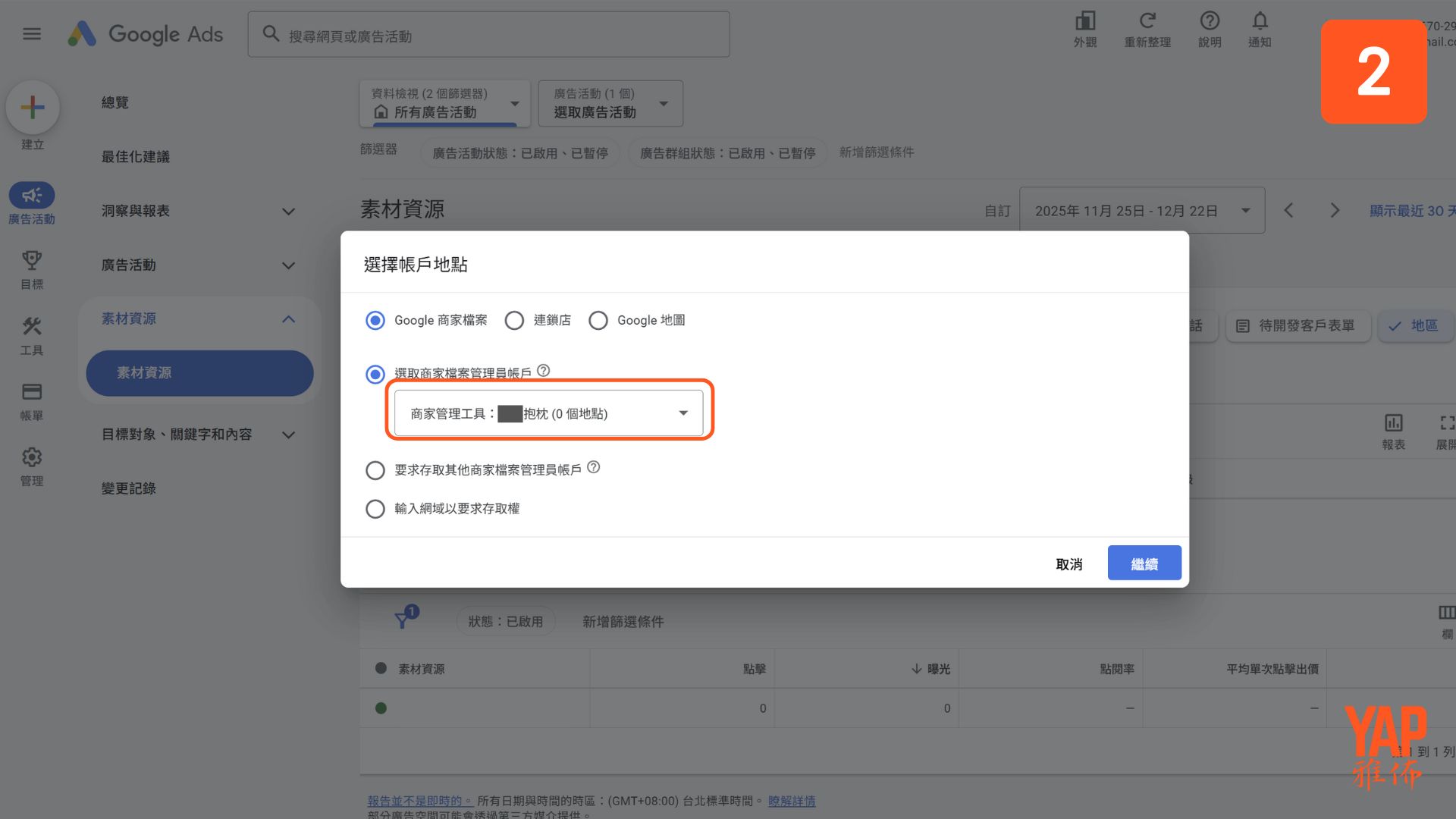The width and height of the screenshot is (1456, 819).
Task: Expand 洞察與報表 sidebar section
Action: click(197, 211)
